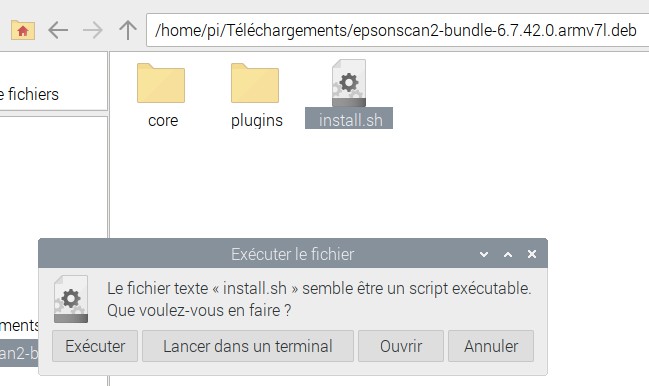
Task: Open the home folder icon
Action: click(x=23, y=30)
